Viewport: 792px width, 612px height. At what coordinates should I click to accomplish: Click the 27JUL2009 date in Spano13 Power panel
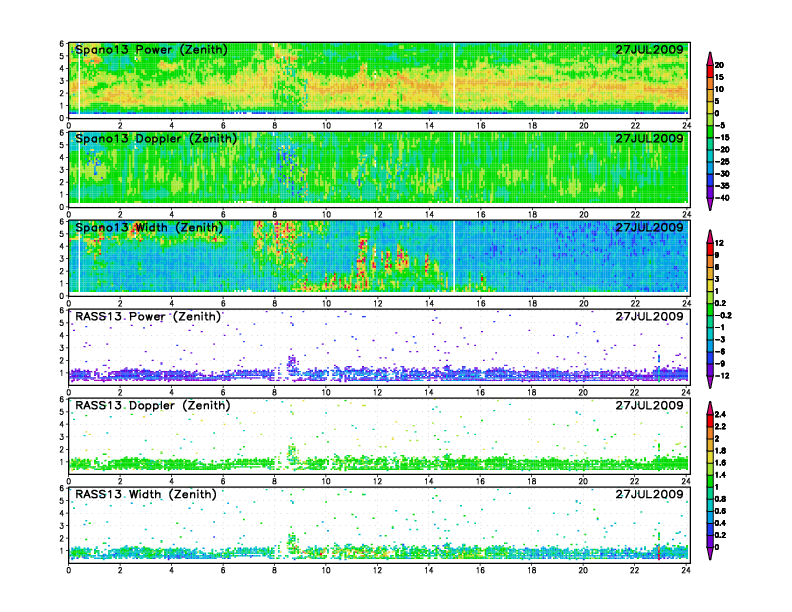tap(649, 50)
